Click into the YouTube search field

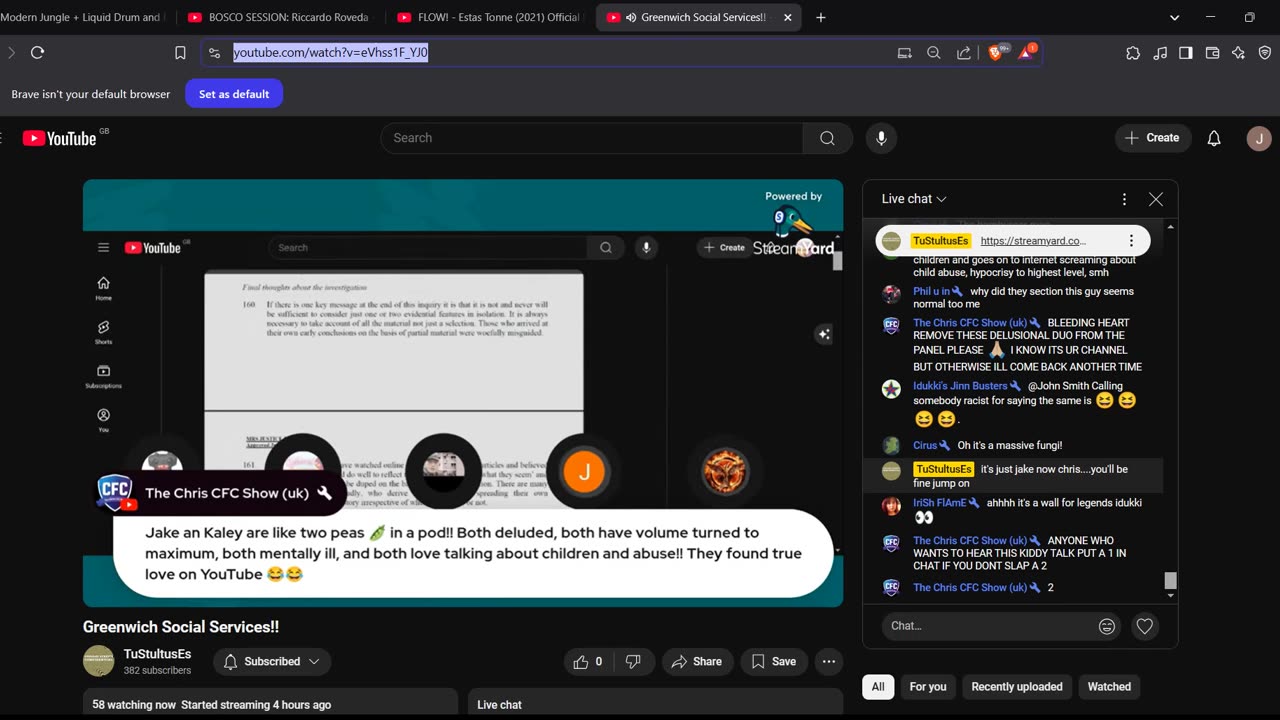click(591, 138)
